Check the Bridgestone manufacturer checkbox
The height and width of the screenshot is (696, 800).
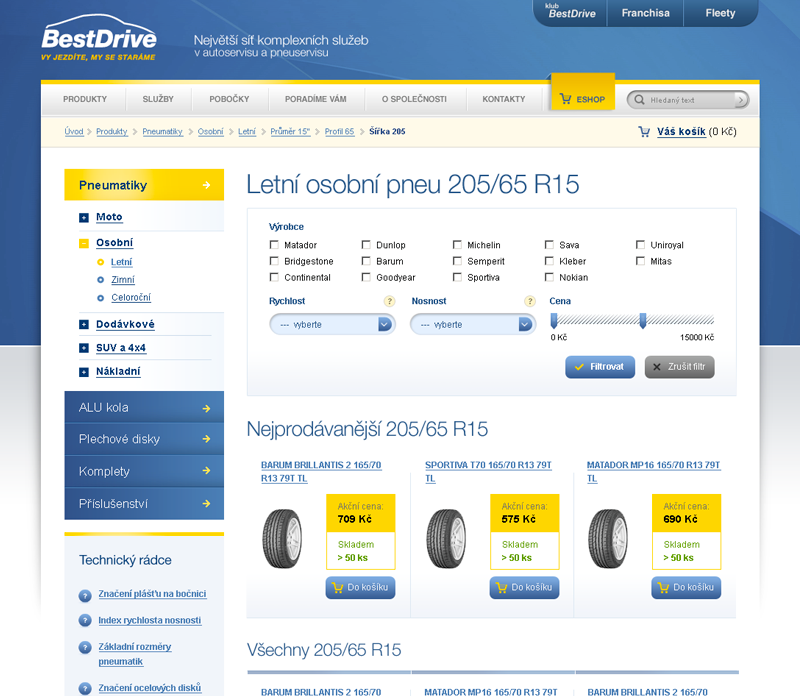[x=274, y=261]
